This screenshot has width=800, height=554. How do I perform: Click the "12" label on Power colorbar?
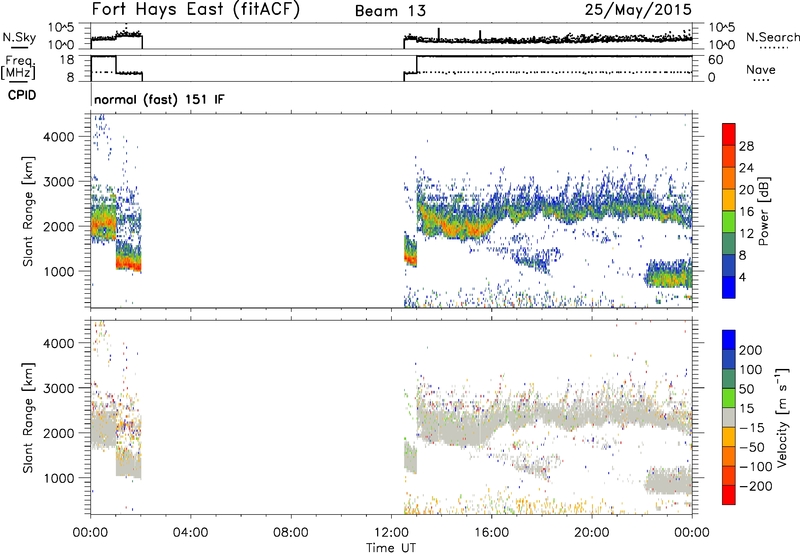point(746,234)
